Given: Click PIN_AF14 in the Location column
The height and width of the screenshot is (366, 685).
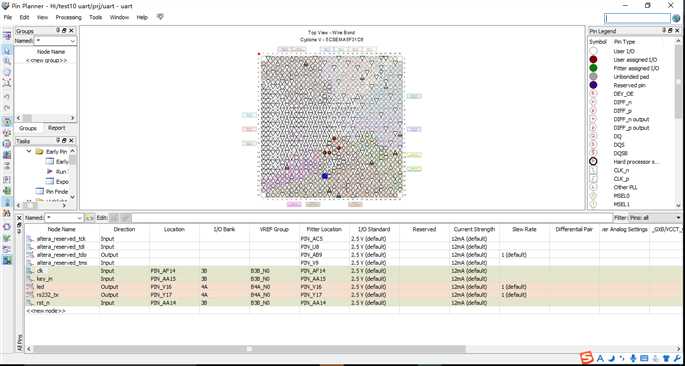Looking at the screenshot, I should [x=163, y=271].
